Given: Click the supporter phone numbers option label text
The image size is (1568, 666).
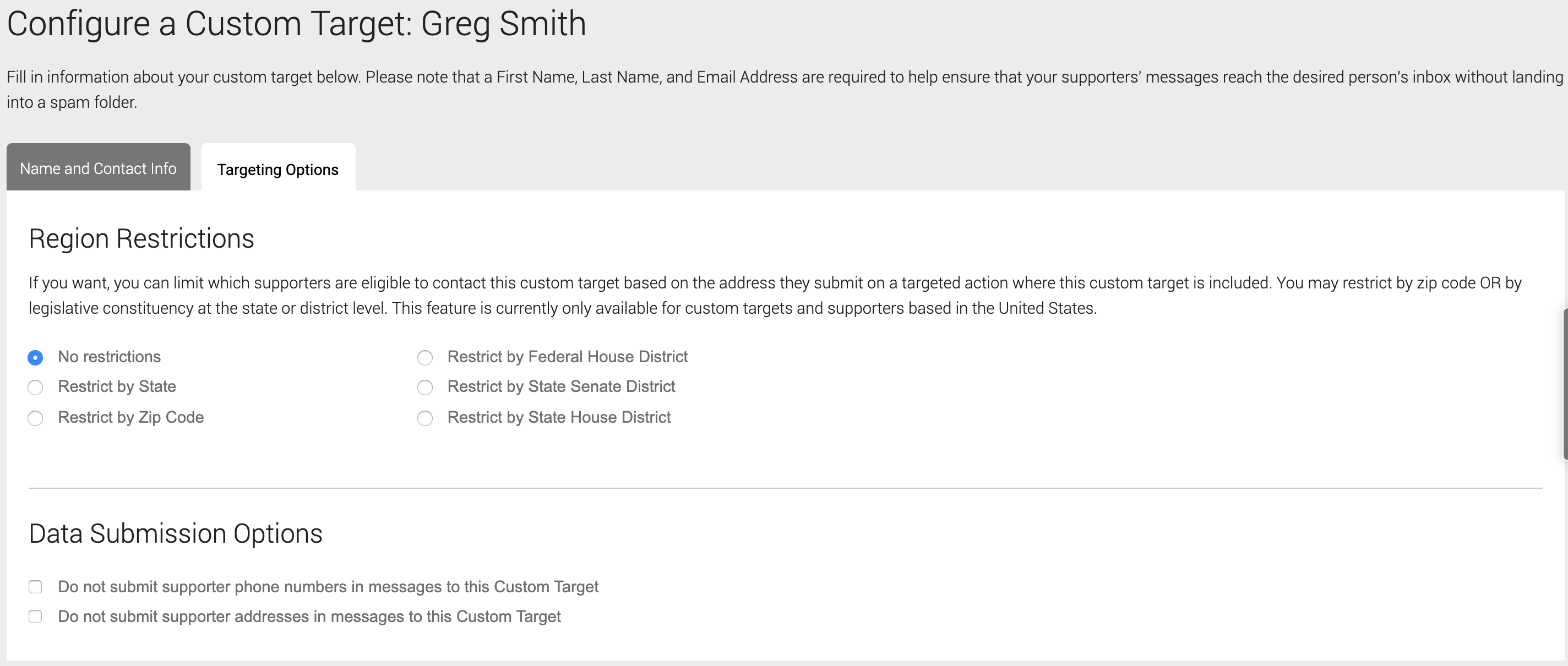Looking at the screenshot, I should pyautogui.click(x=328, y=587).
